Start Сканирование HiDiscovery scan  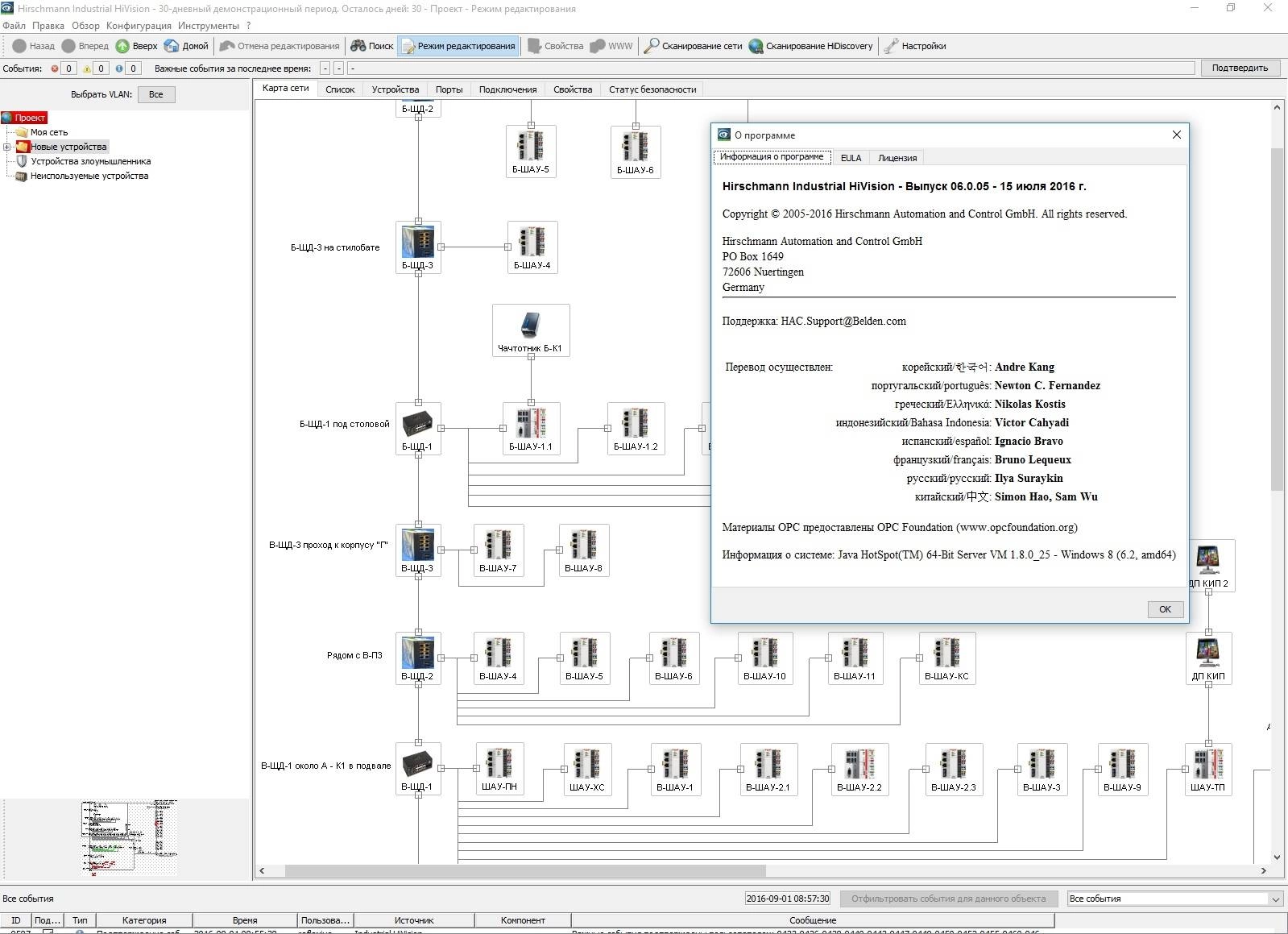pyautogui.click(x=810, y=46)
